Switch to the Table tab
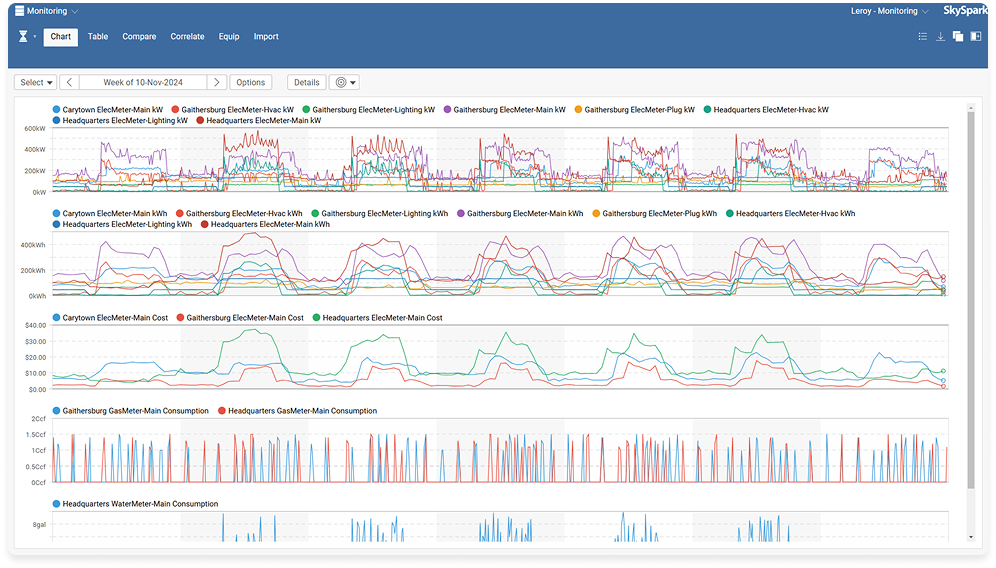Image resolution: width=996 pixels, height=568 pixels. coord(98,37)
